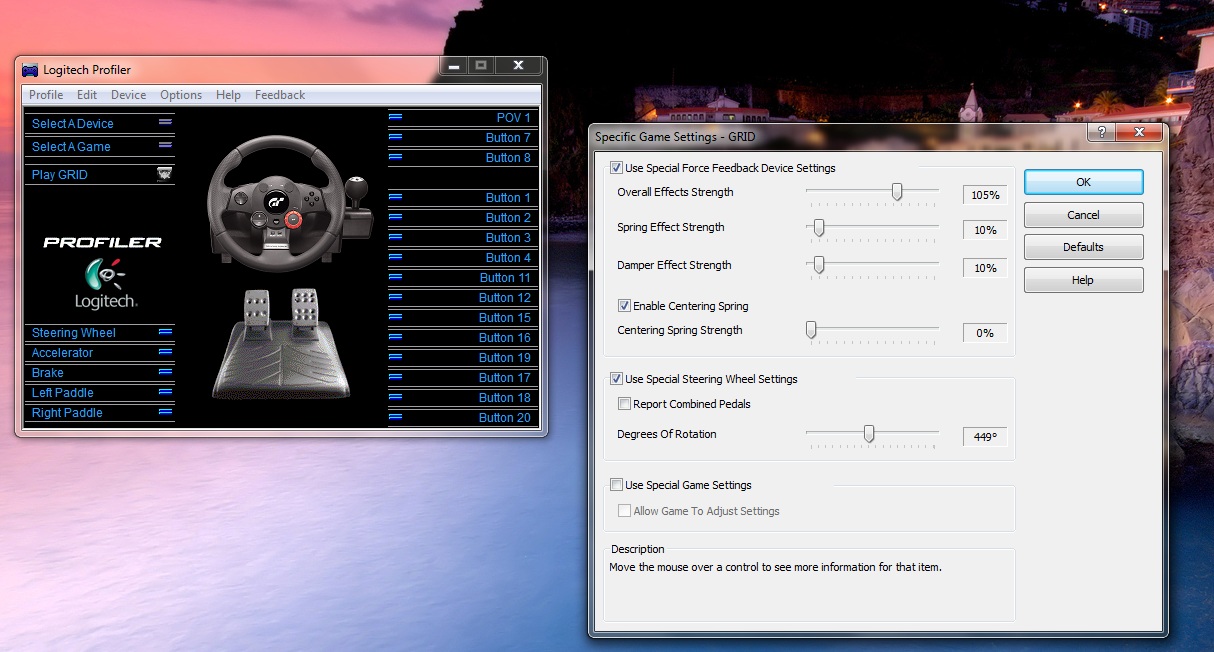Adjust Damper Effect Strength slider
Image resolution: width=1214 pixels, height=652 pixels.
819,265
